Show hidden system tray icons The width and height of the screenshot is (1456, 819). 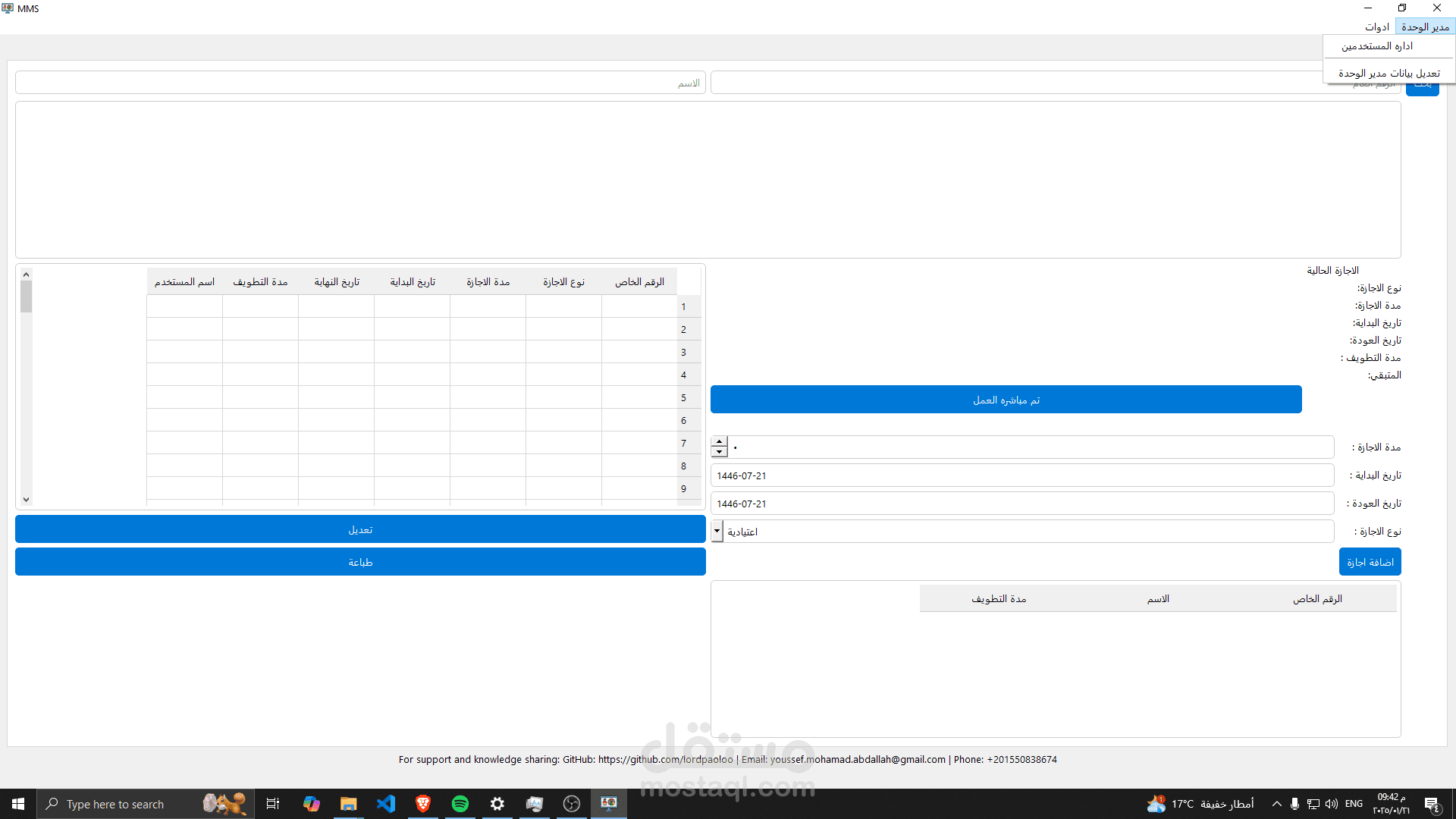tap(1276, 804)
